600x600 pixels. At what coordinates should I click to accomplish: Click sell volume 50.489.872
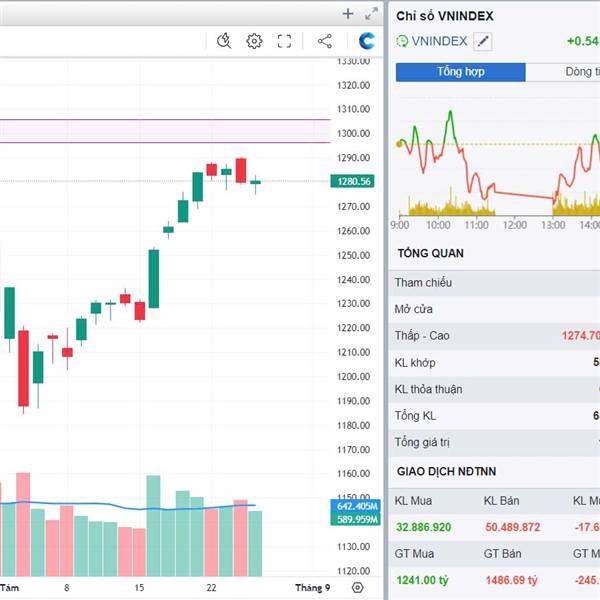[513, 527]
